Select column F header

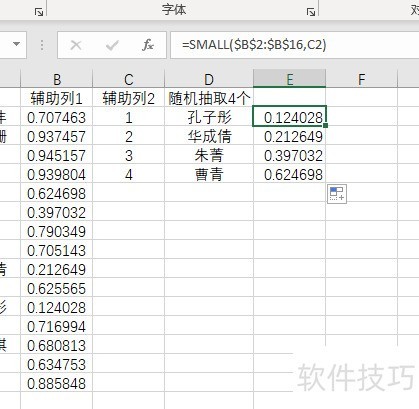(x=361, y=79)
